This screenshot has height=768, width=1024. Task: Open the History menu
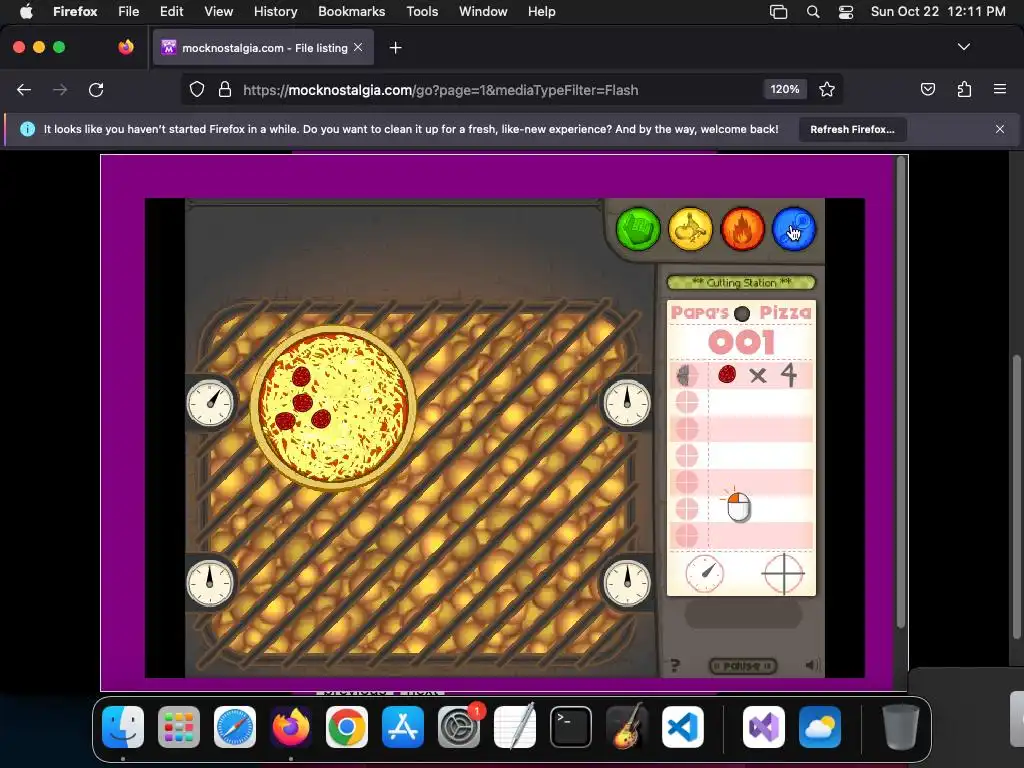click(x=276, y=12)
